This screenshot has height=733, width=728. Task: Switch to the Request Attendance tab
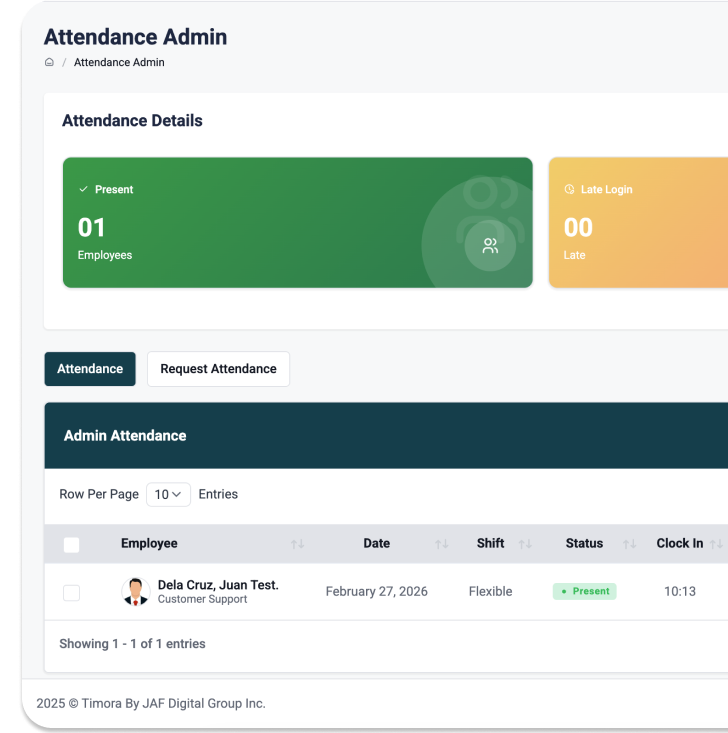coord(218,369)
